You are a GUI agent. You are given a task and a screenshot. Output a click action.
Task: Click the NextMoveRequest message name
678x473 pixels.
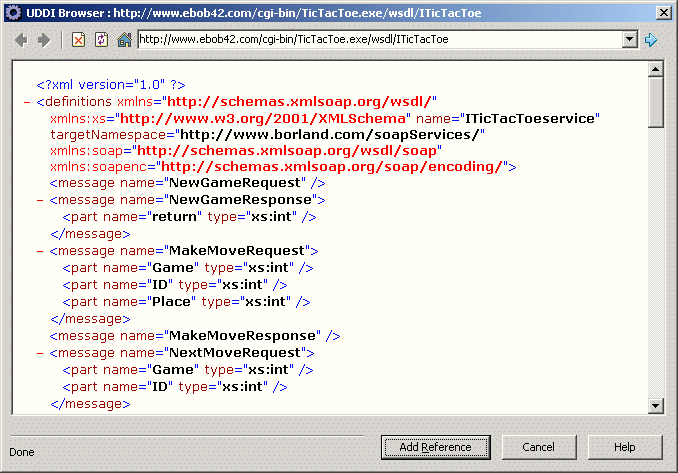point(234,352)
